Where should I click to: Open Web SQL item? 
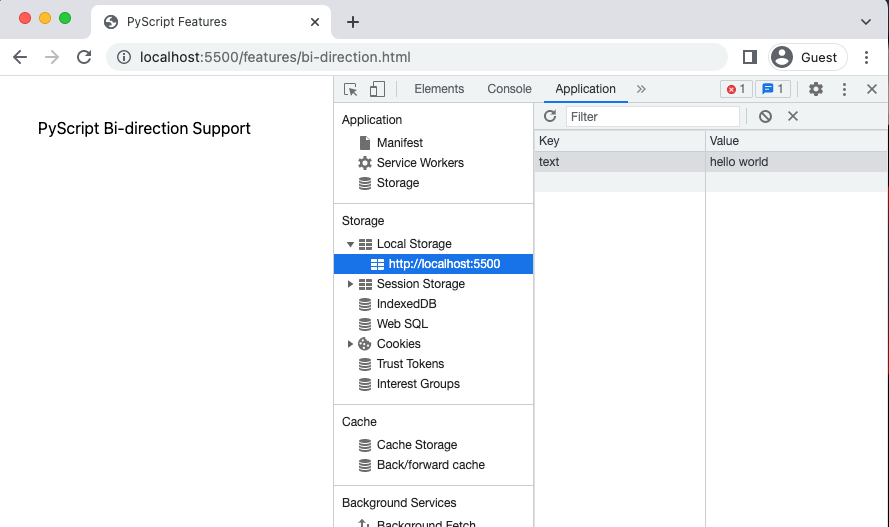coord(402,324)
